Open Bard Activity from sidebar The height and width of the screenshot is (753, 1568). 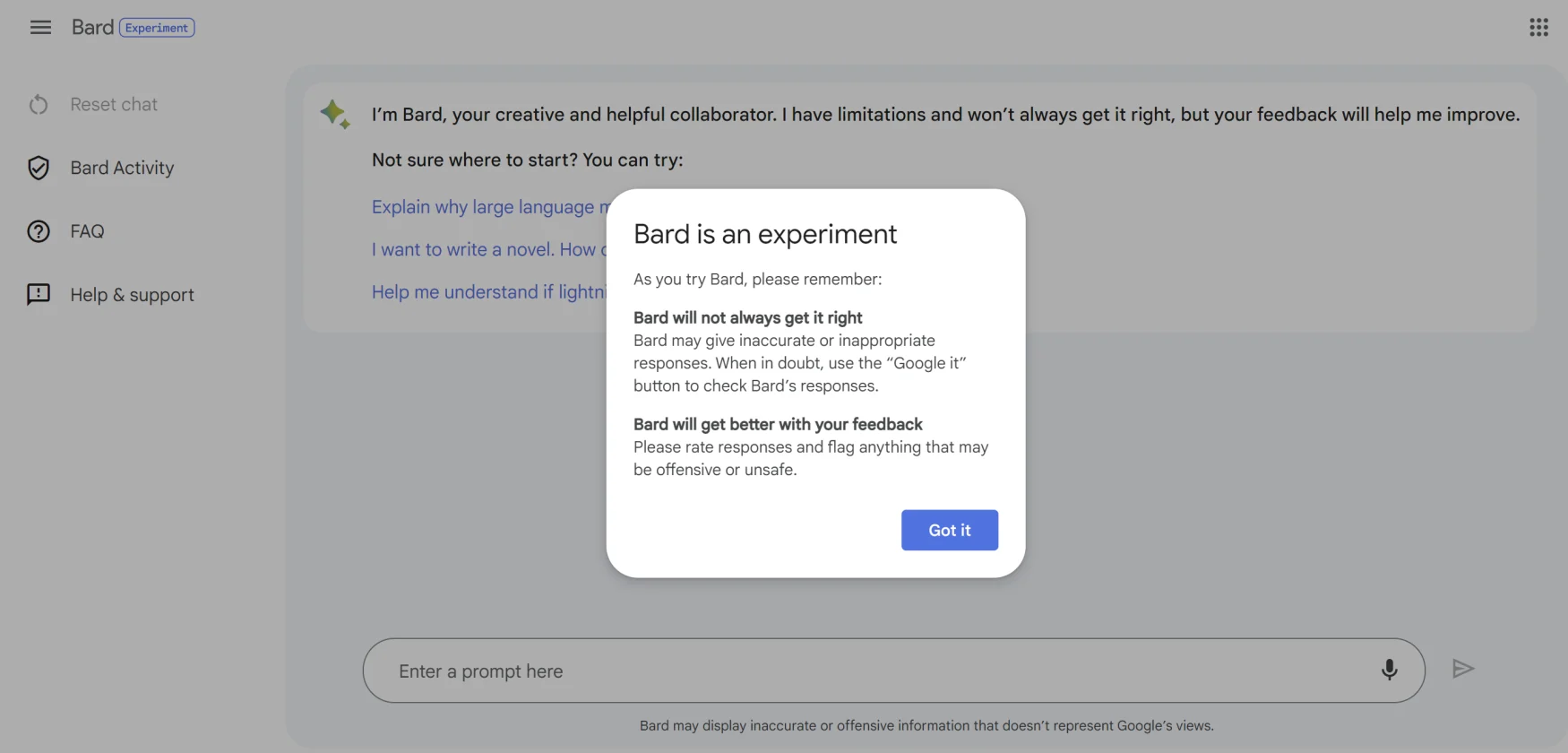point(122,168)
